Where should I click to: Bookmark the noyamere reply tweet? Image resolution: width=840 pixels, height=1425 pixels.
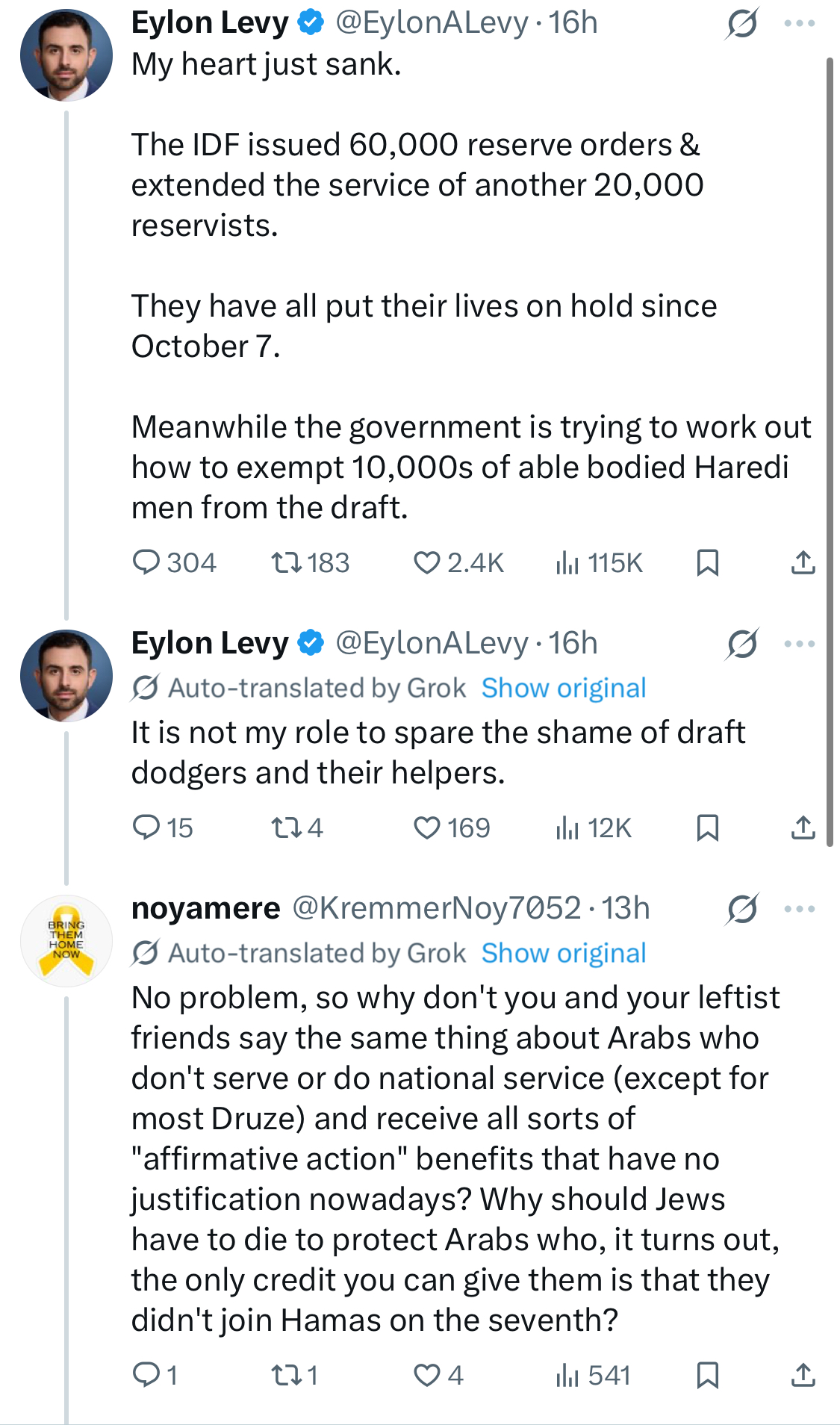(707, 1375)
